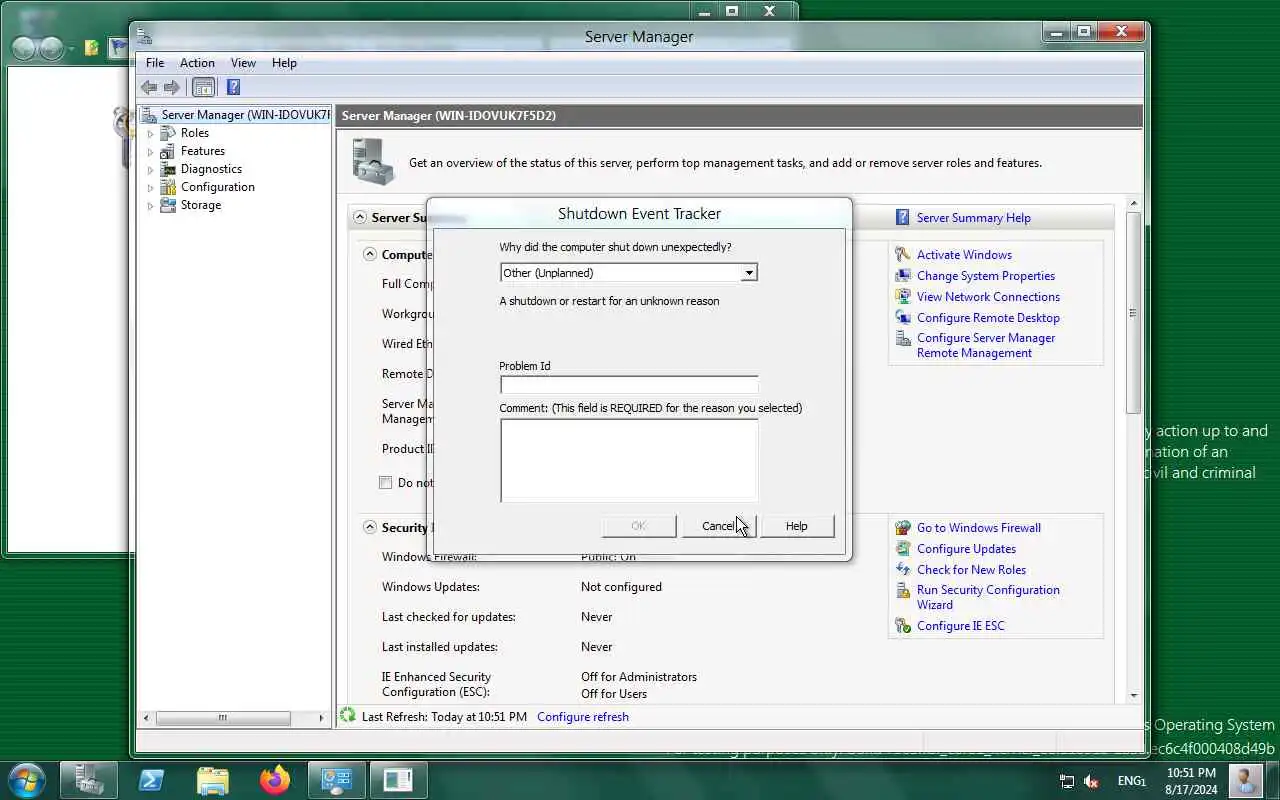Click the Configure Server Manager Remote Management icon

(x=903, y=339)
